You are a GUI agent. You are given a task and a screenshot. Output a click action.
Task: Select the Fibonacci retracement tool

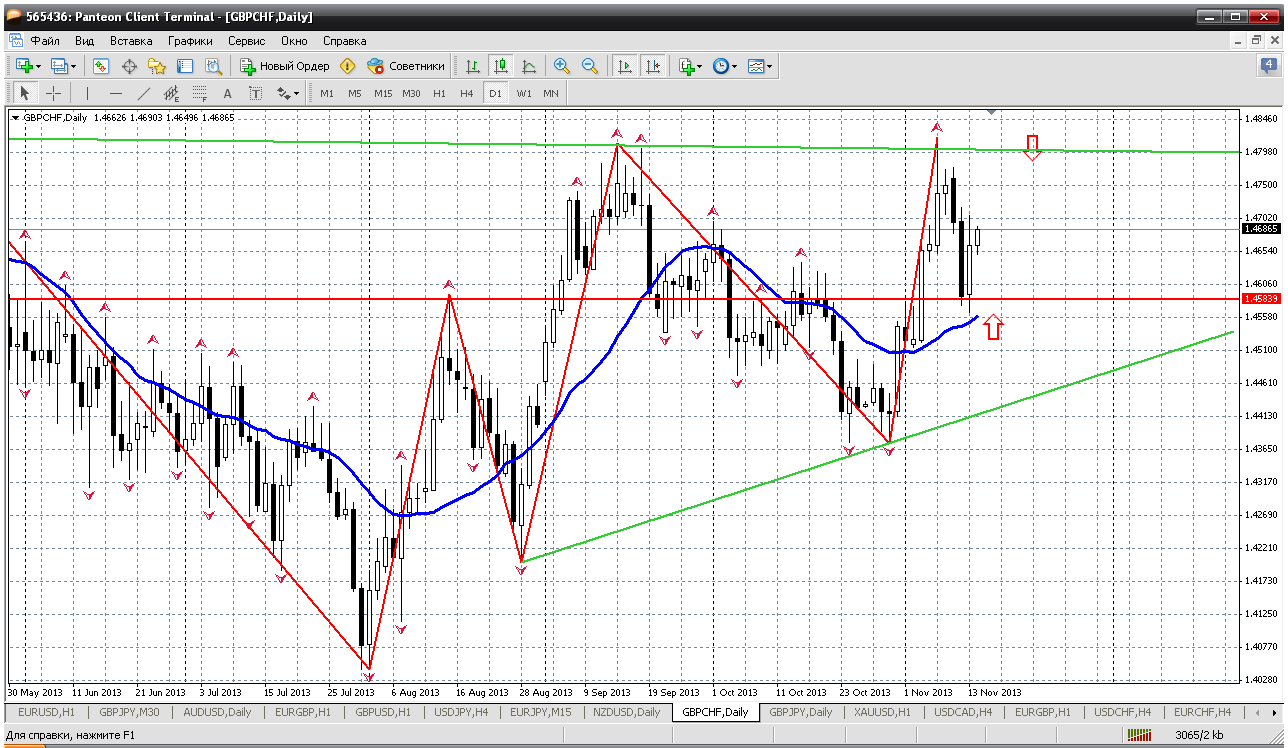[200, 93]
